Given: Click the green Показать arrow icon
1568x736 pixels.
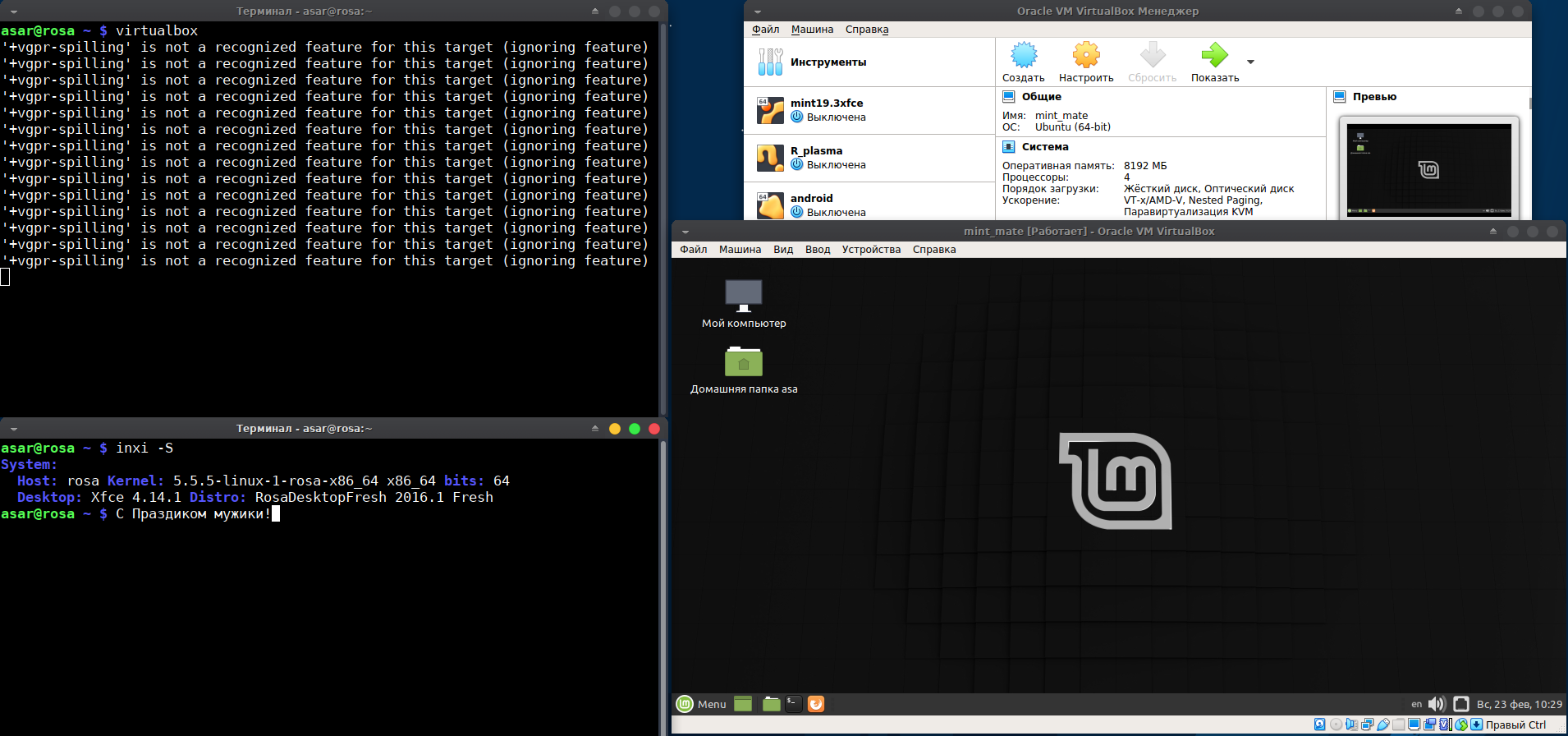Looking at the screenshot, I should pyautogui.click(x=1214, y=56).
